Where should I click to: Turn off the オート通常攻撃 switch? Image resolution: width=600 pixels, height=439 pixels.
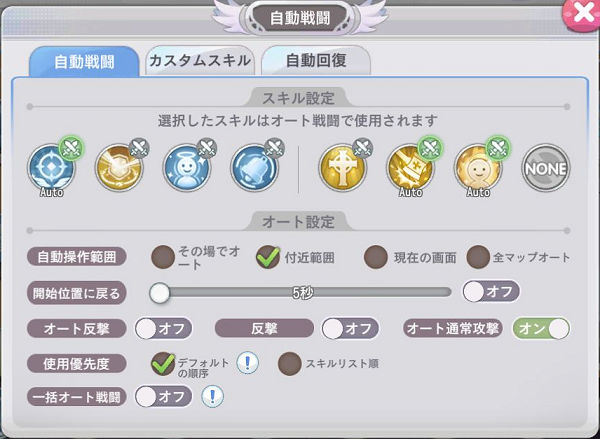point(541,329)
